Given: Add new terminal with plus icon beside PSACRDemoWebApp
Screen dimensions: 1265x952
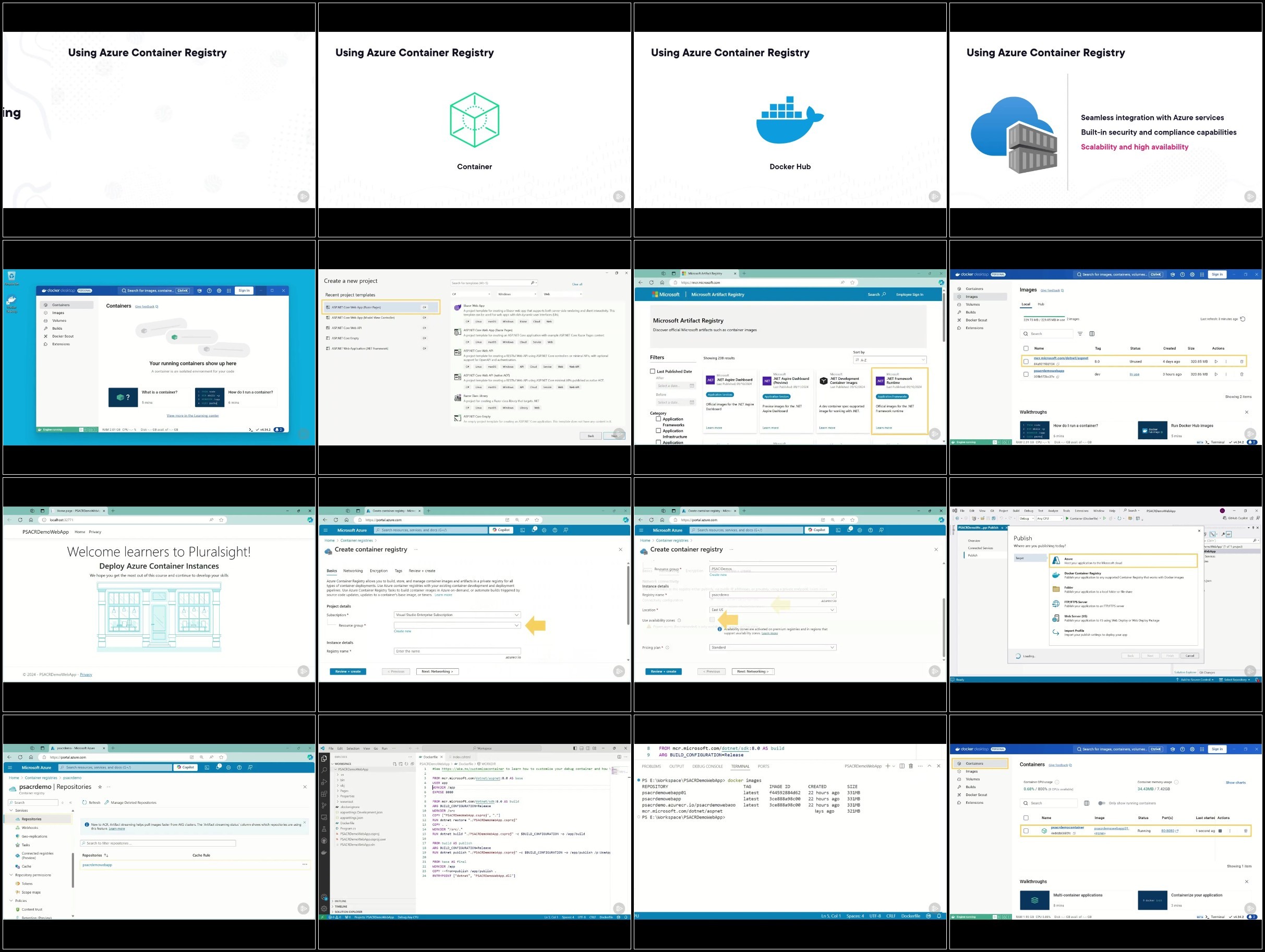Looking at the screenshot, I should tap(887, 766).
